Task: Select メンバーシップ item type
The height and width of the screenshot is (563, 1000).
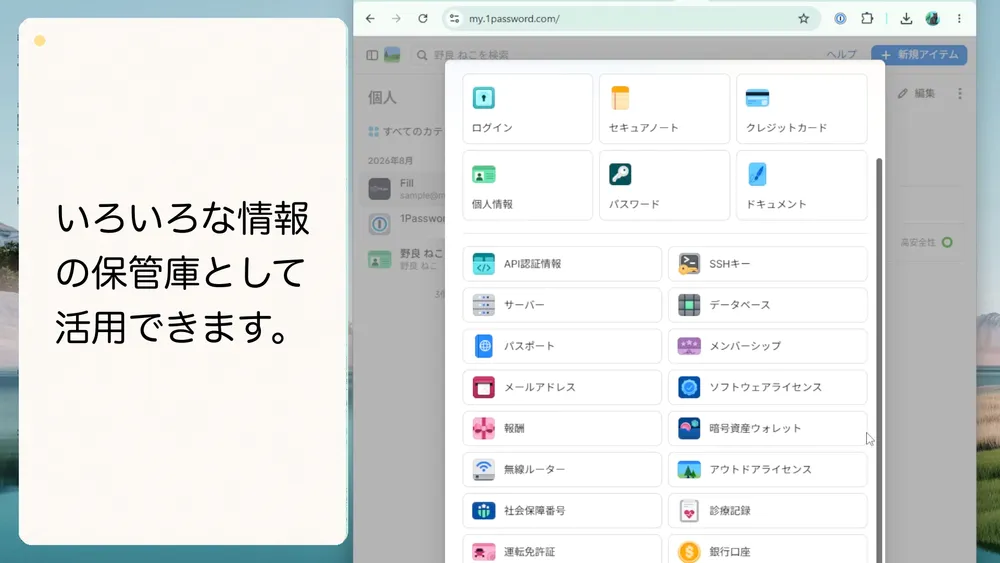Action: [x=768, y=346]
